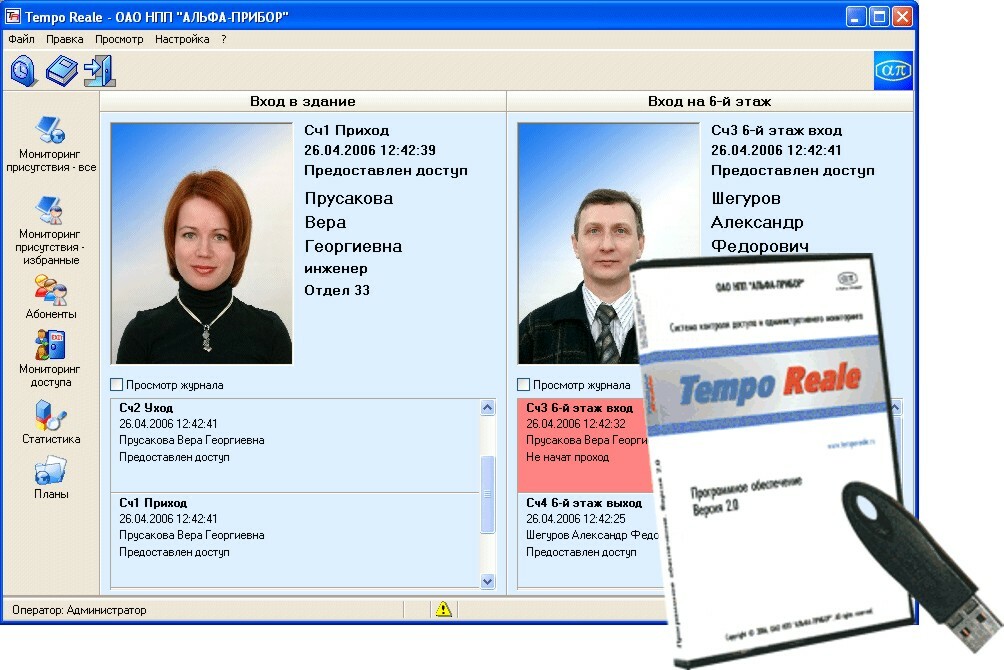Screen dimensions: 1004x670
Task: Open the Настройка menu
Action: click(x=182, y=39)
